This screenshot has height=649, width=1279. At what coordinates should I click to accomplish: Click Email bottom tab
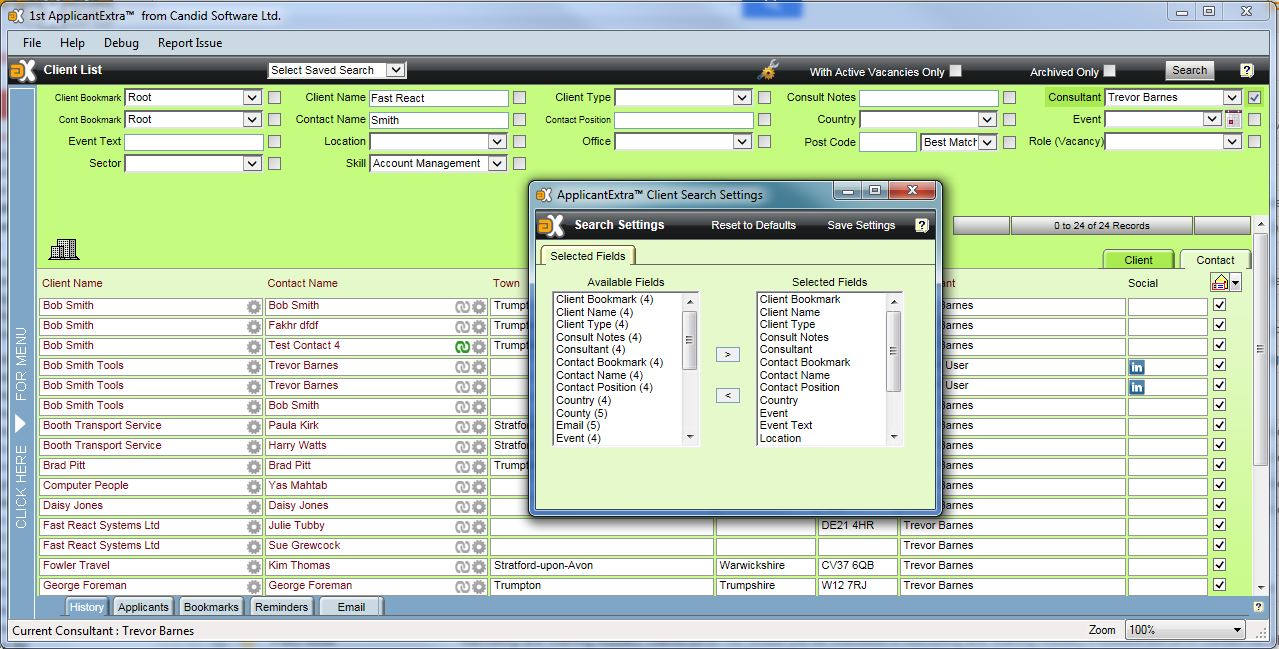(x=351, y=607)
